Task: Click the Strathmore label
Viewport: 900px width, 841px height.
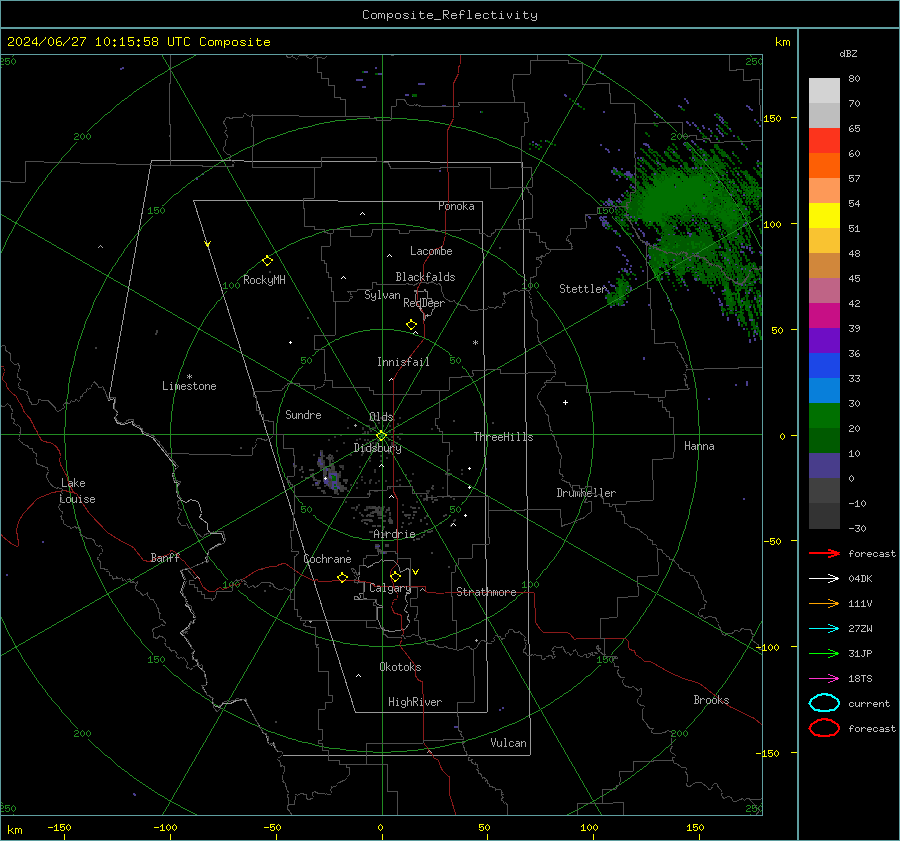Action: tap(486, 592)
